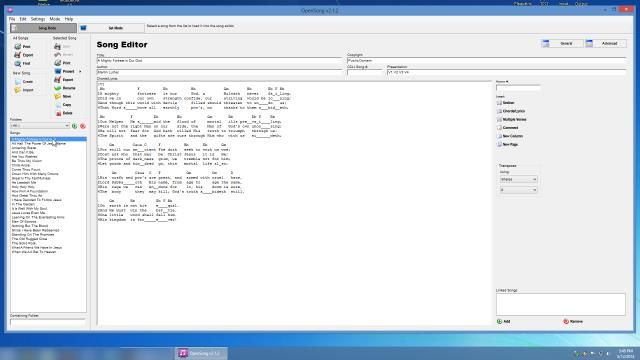Show the Advanced song editor tab

pyautogui.click(x=606, y=43)
